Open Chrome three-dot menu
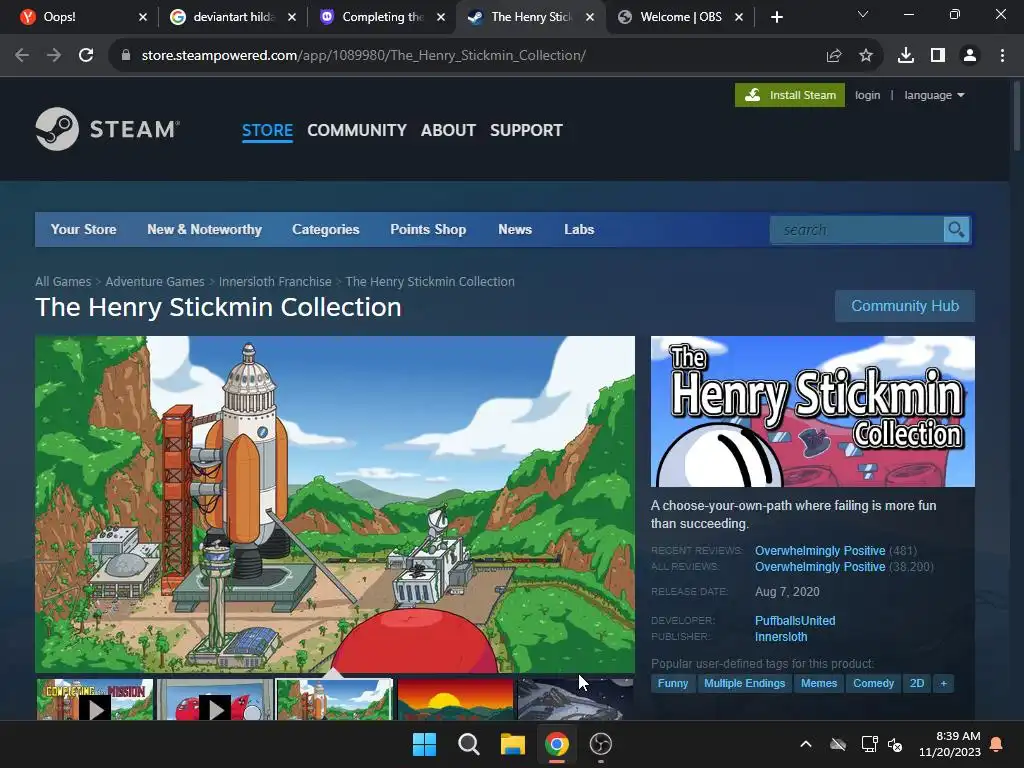 (1002, 56)
